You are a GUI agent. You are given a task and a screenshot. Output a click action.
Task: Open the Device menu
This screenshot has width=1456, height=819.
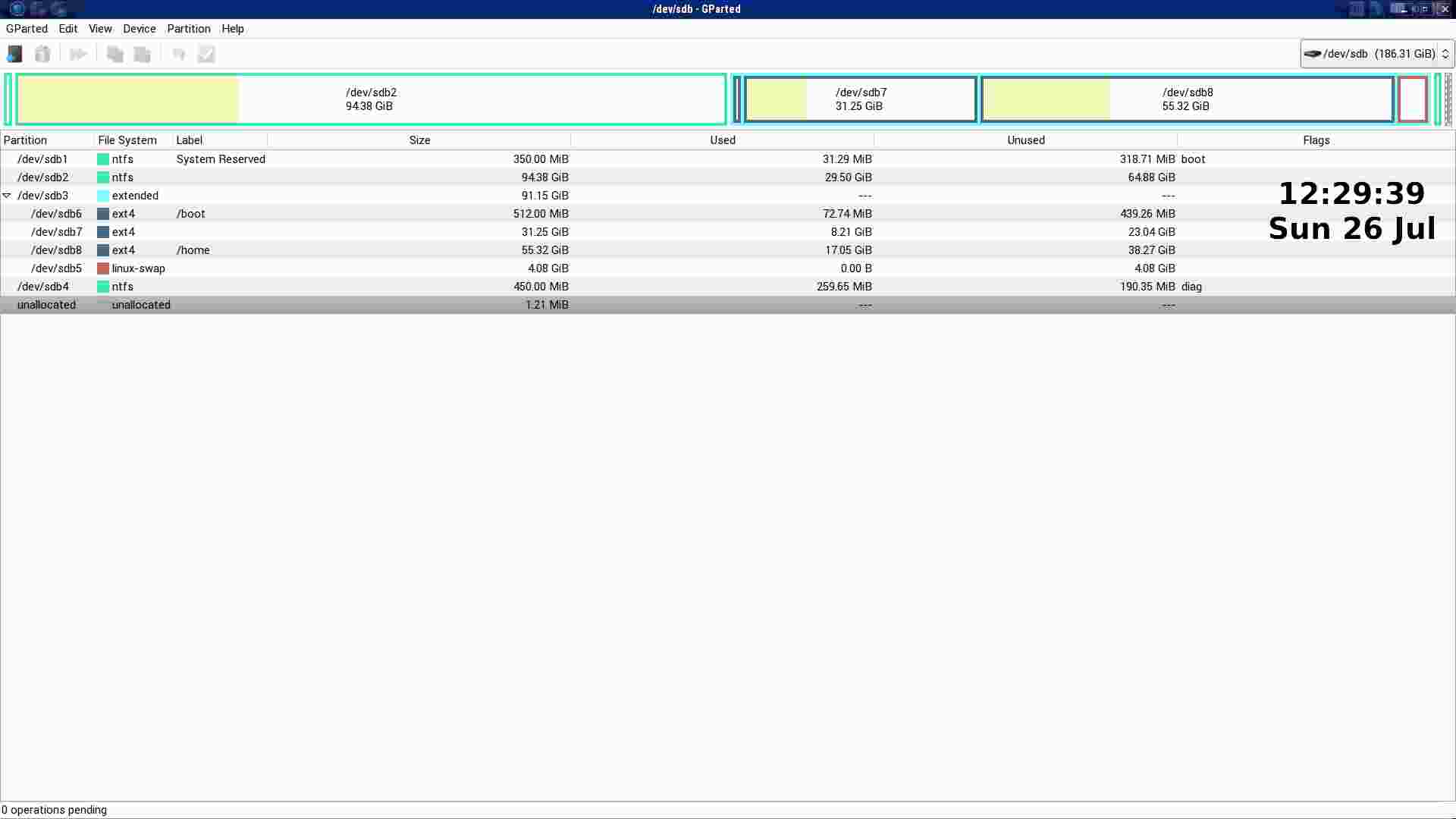139,29
